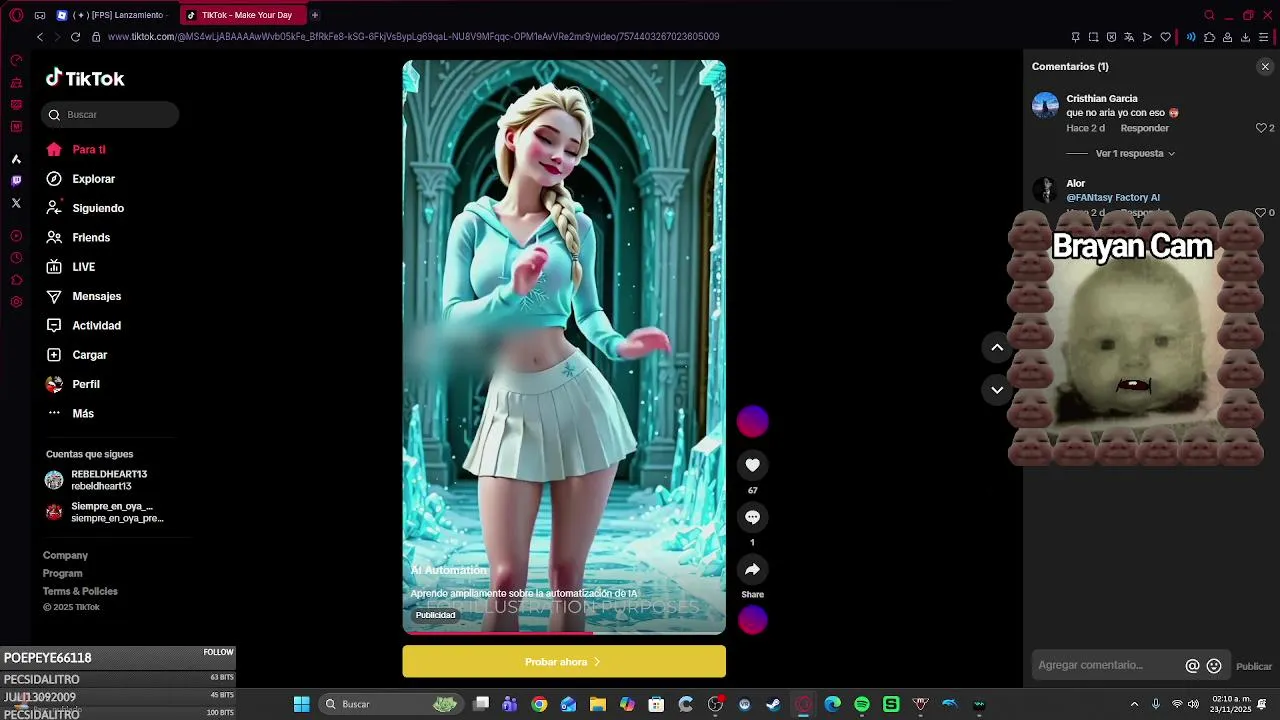Viewport: 1280px width, 720px height.
Task: Open Perfil page
Action: (72, 384)
